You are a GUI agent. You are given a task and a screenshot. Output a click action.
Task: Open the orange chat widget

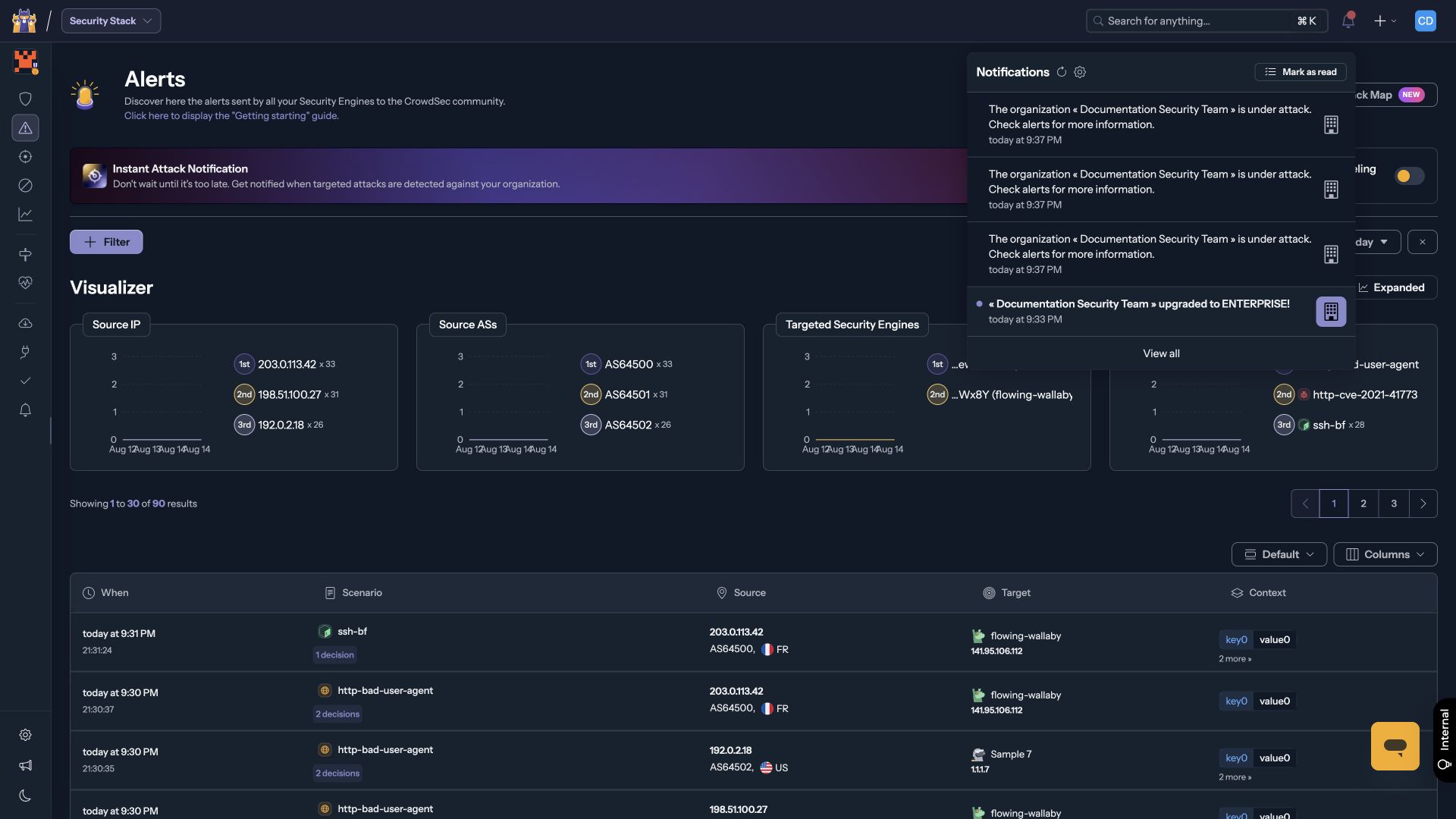coord(1395,745)
